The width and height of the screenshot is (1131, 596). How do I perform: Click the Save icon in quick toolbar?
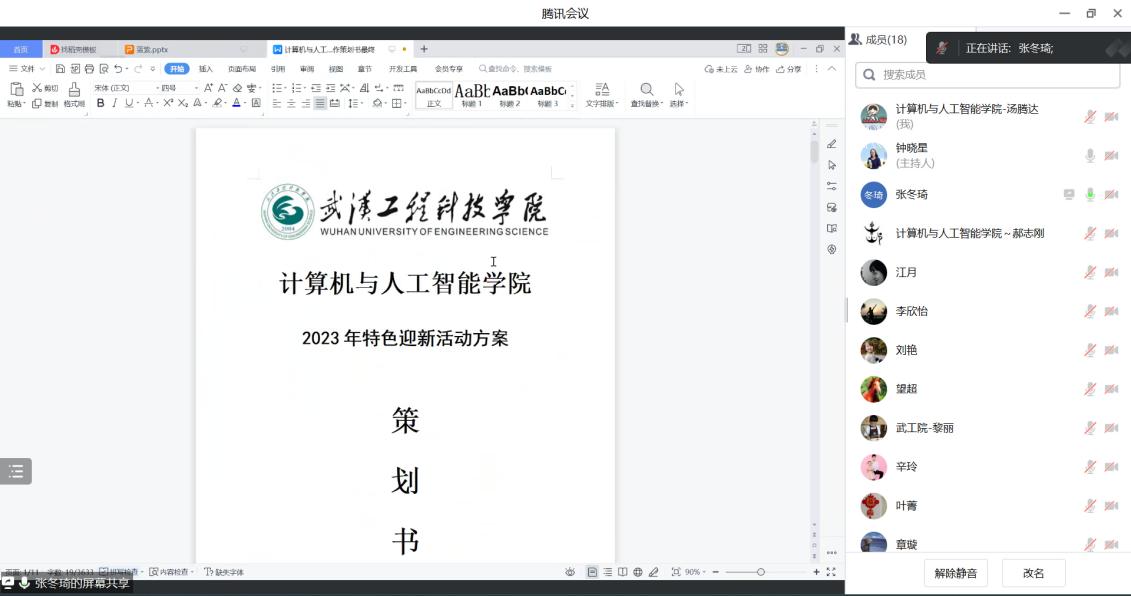[60, 69]
